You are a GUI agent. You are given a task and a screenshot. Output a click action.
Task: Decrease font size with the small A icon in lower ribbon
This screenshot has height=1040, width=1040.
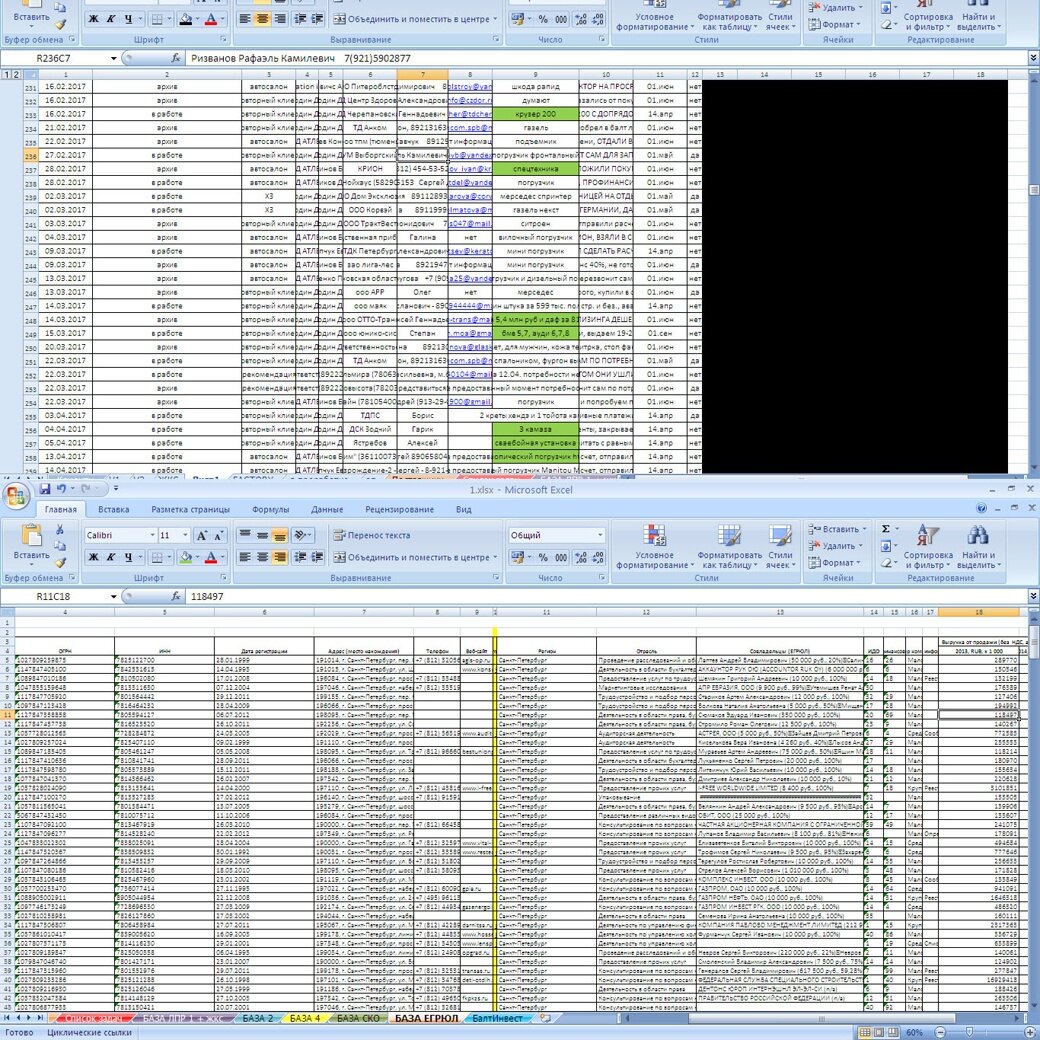218,535
